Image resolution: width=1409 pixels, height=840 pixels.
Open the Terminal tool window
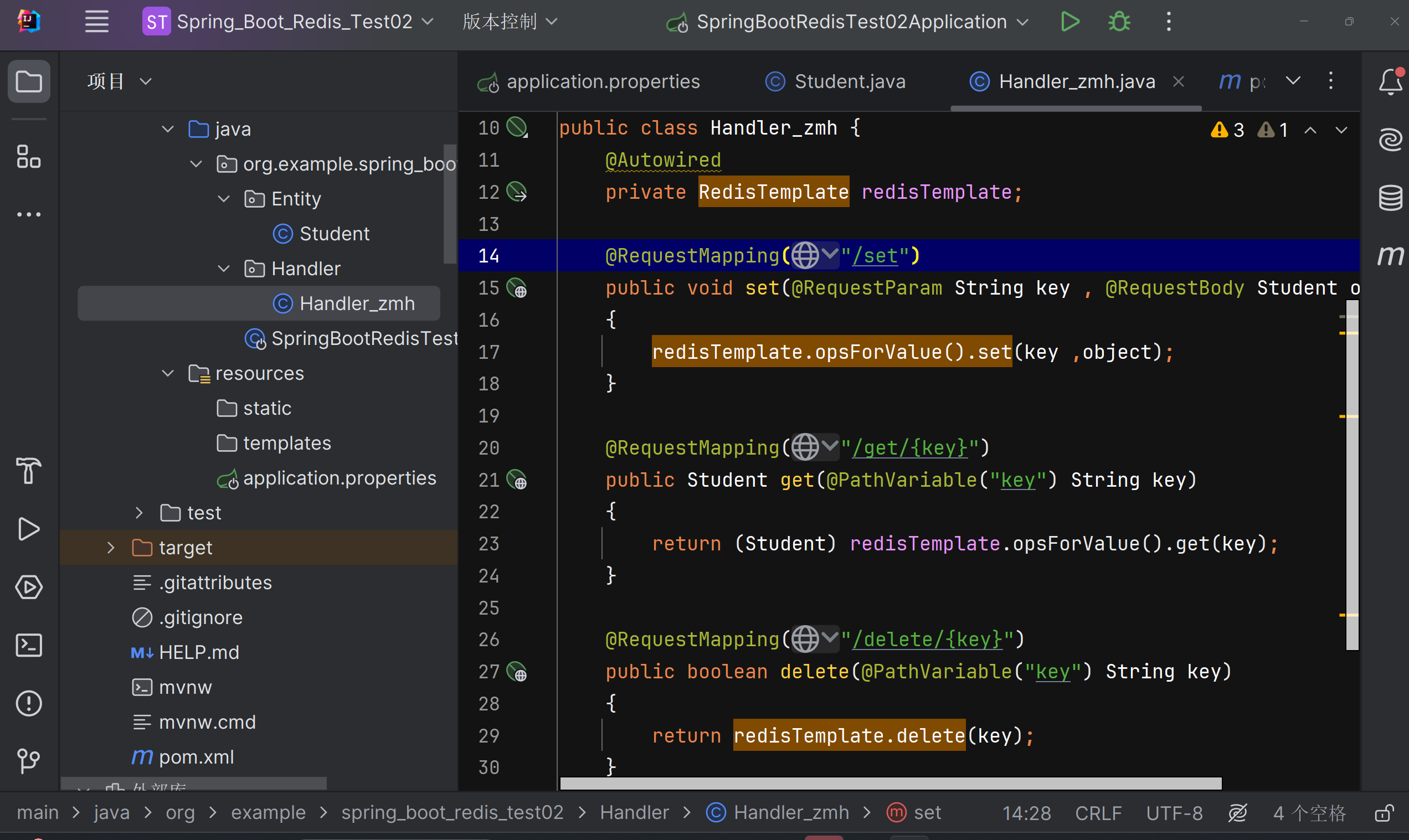[x=28, y=645]
